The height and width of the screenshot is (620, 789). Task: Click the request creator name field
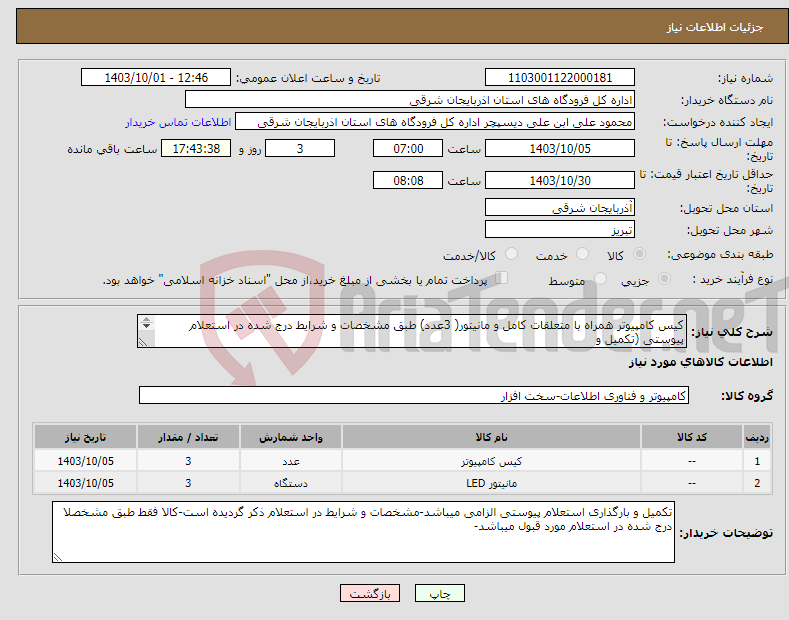(x=435, y=122)
